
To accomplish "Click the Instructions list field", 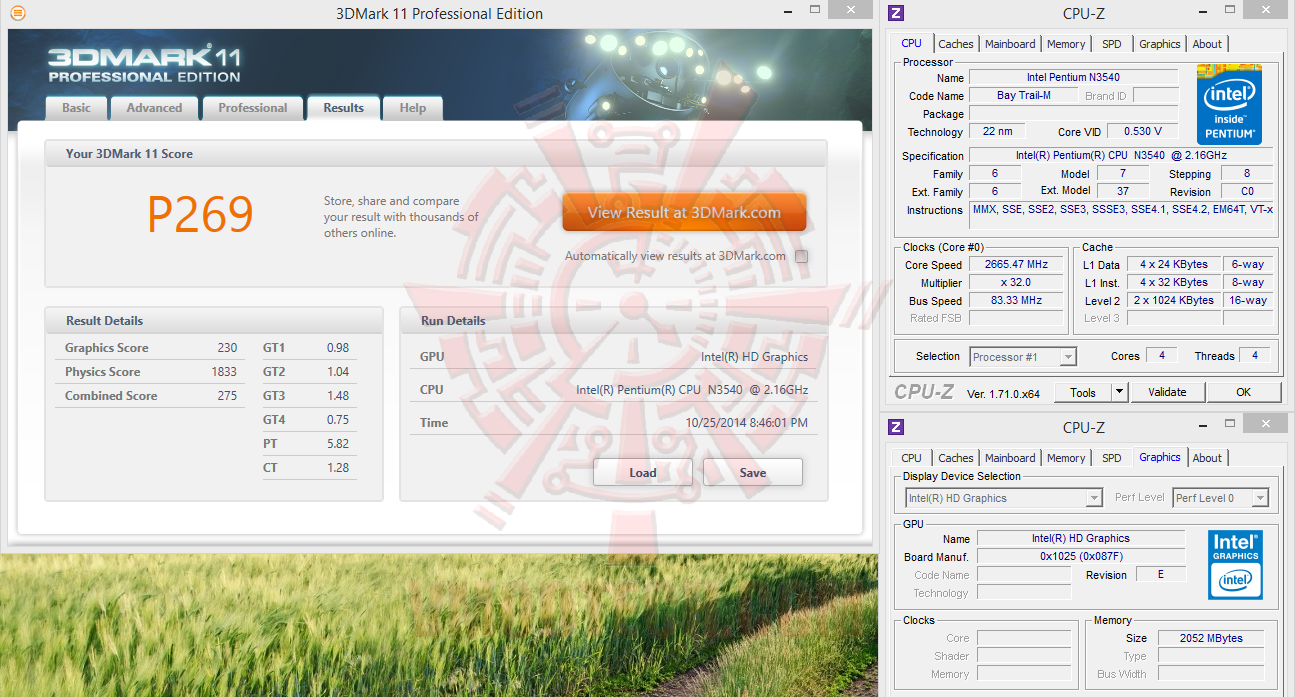I will click(x=1121, y=216).
